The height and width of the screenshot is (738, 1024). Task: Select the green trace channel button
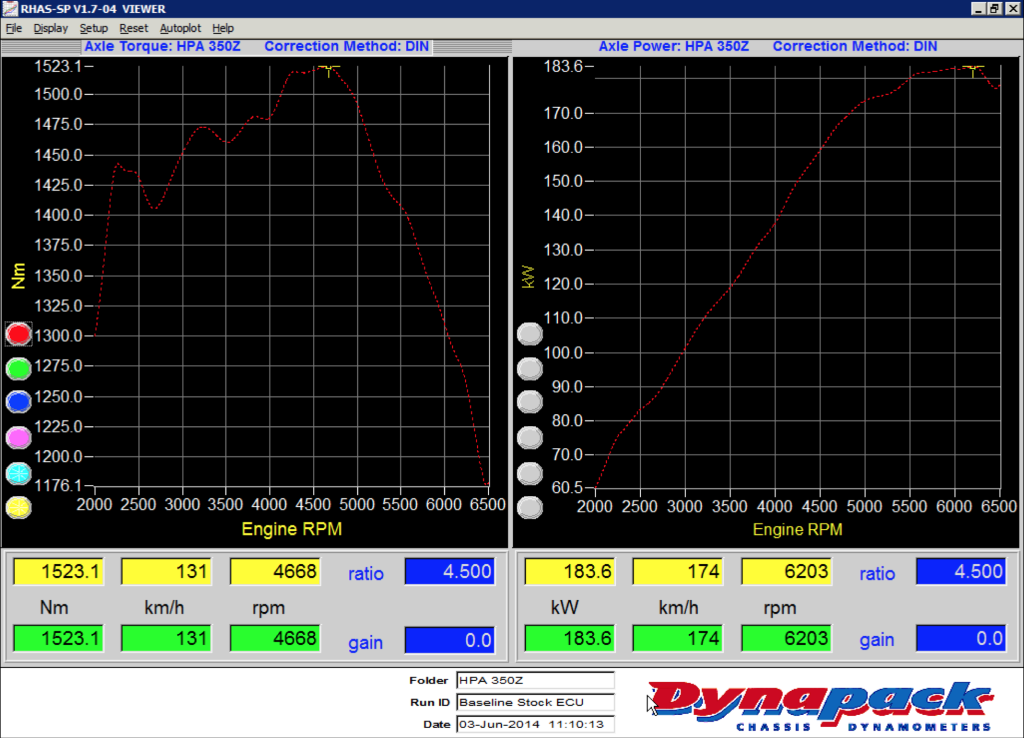click(x=18, y=368)
